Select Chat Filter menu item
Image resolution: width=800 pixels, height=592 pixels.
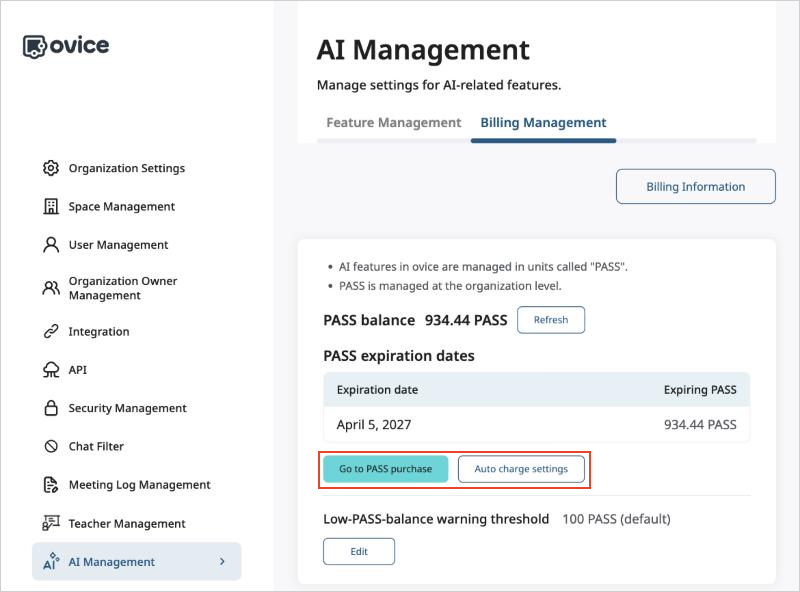click(96, 447)
